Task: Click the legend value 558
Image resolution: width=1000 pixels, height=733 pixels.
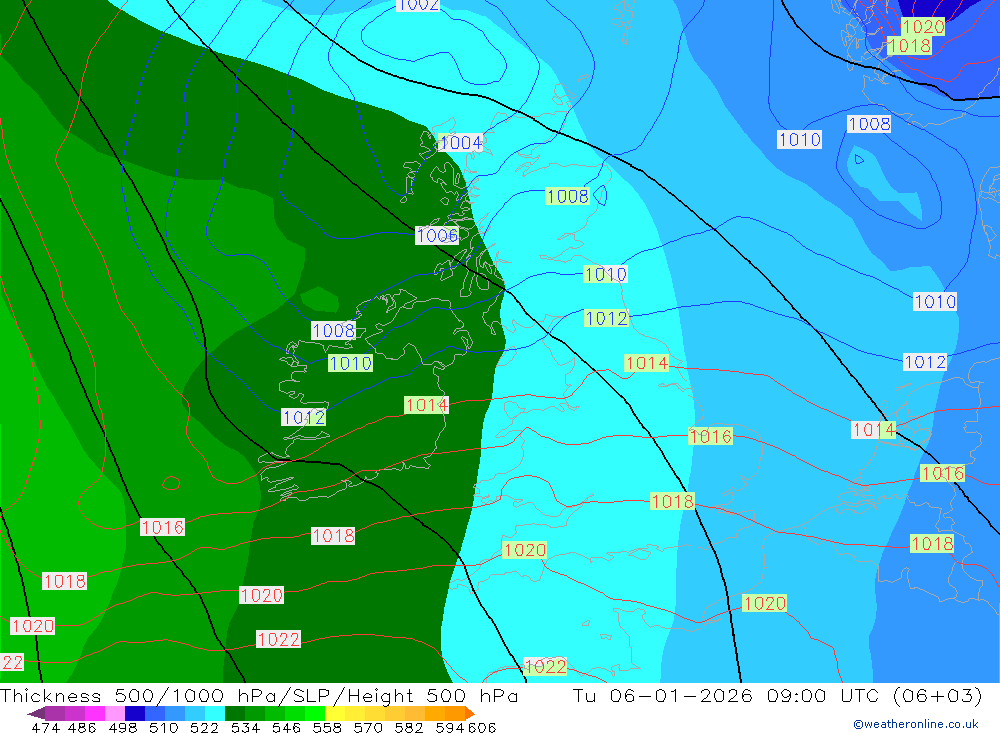Action: [x=327, y=727]
